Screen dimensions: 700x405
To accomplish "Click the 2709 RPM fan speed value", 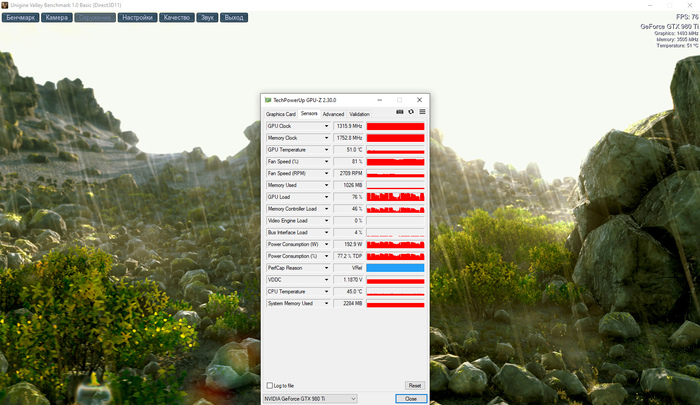I will [349, 173].
